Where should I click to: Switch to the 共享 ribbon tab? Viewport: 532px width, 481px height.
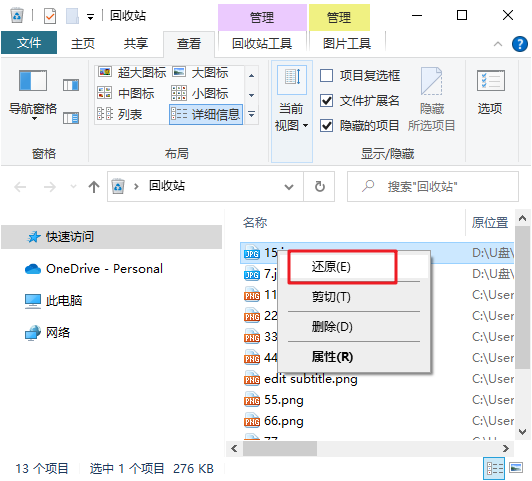click(x=135, y=43)
